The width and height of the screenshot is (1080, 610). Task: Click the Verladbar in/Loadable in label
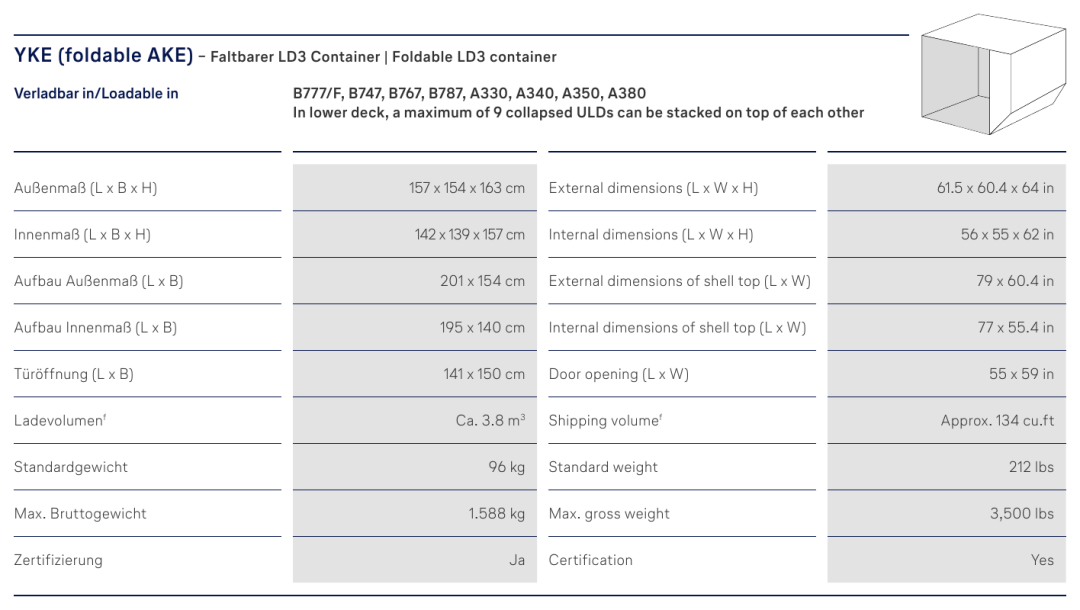[96, 94]
